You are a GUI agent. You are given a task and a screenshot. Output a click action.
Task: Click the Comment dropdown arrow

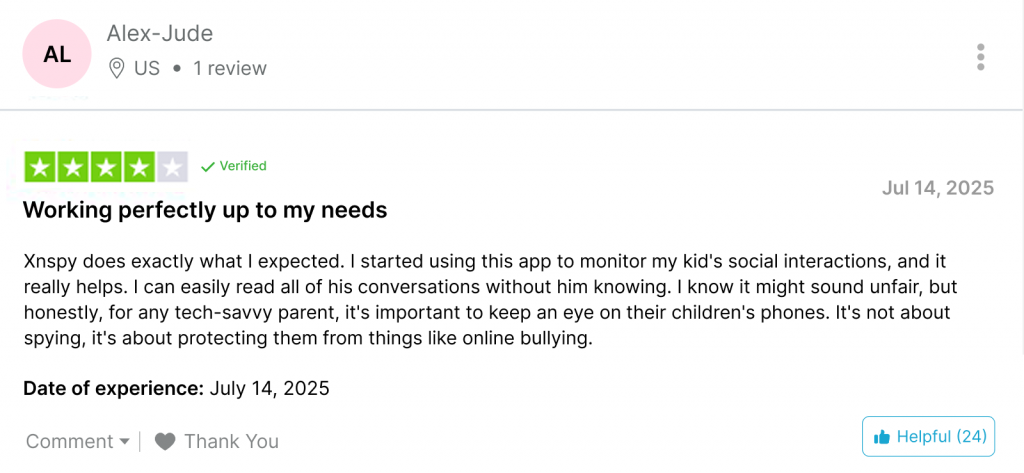[x=124, y=441]
